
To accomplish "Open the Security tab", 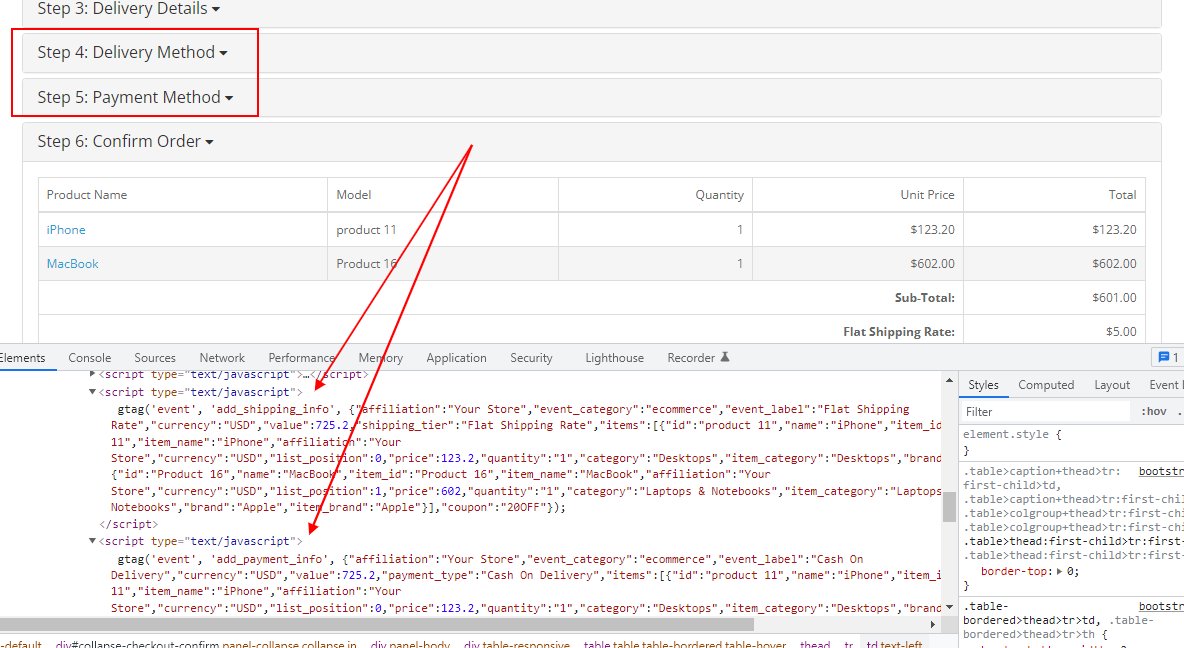I will [x=531, y=358].
